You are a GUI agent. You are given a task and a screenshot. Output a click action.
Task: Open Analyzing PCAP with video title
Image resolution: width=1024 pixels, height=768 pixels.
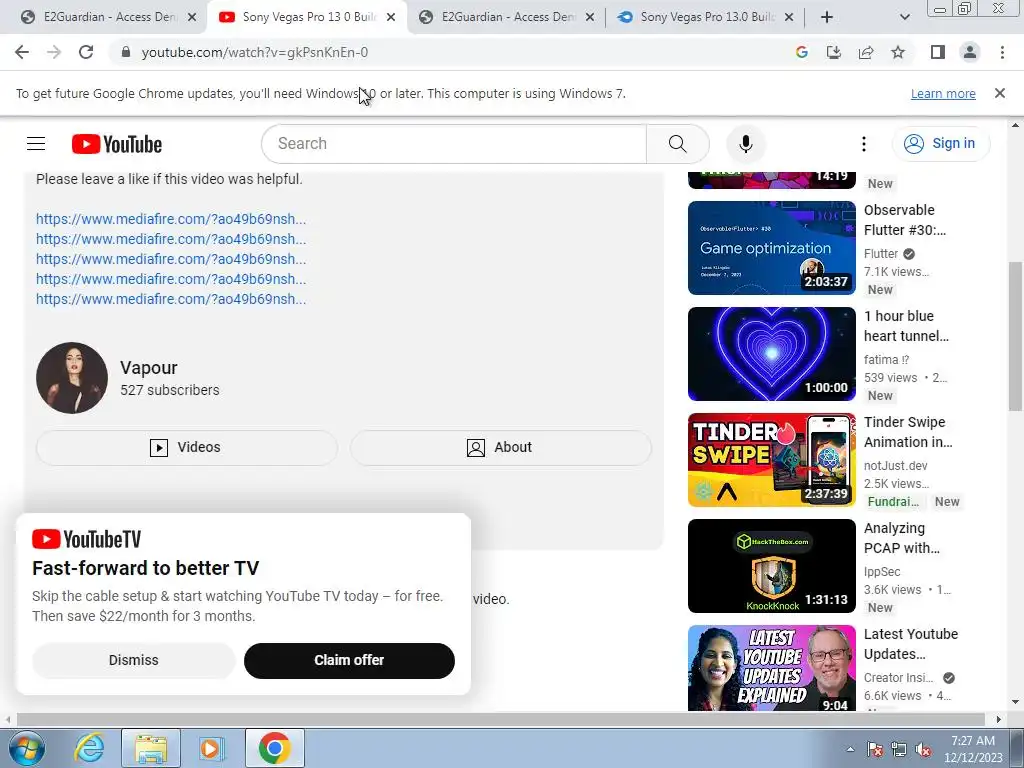click(902, 538)
